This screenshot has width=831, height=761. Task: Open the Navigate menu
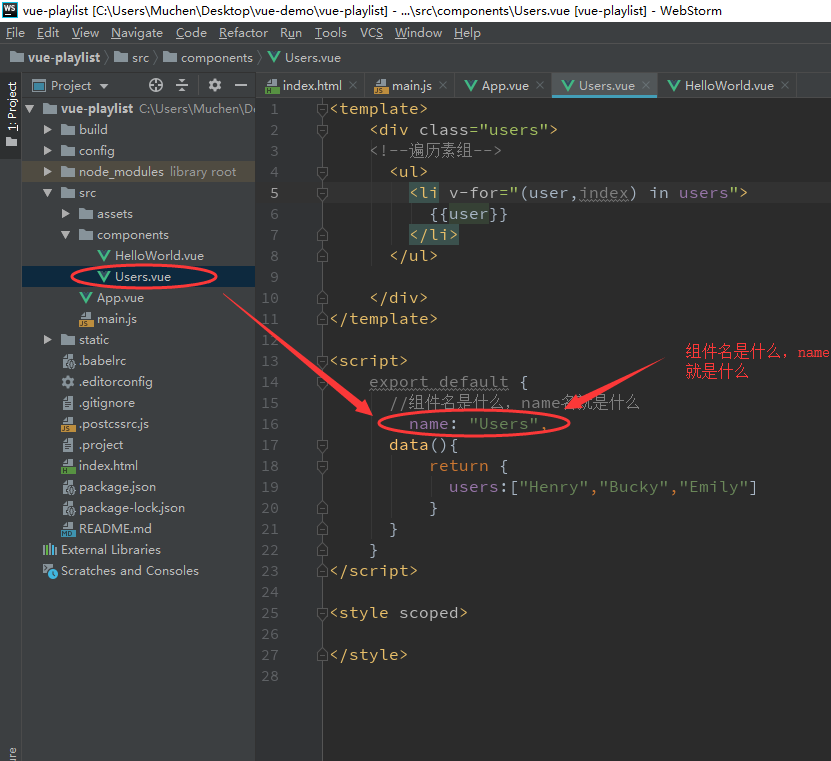(137, 33)
